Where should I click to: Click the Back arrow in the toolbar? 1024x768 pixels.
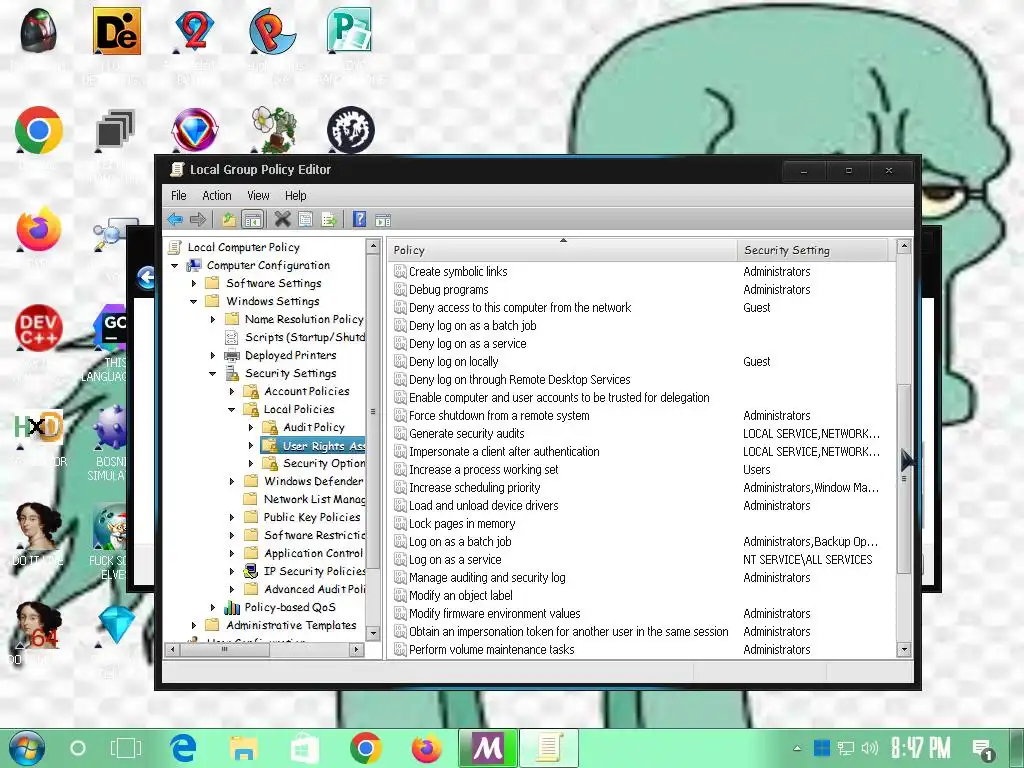[175, 219]
